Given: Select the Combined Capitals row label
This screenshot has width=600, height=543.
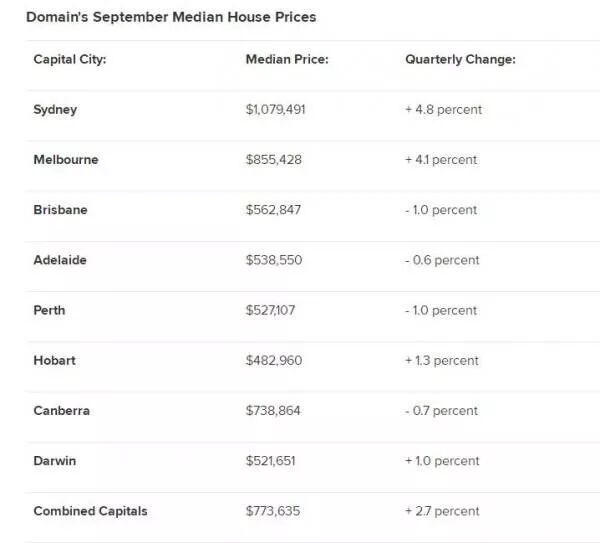Looking at the screenshot, I should point(90,511).
